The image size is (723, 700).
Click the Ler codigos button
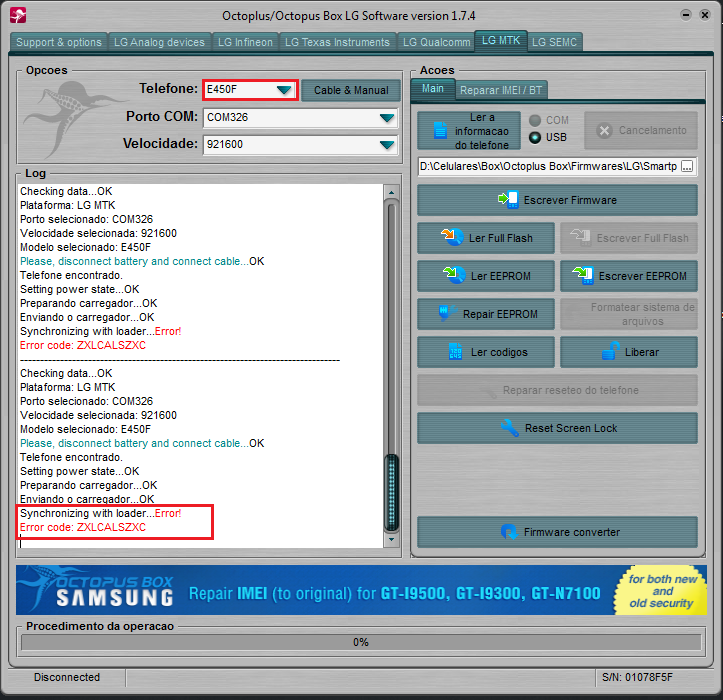tap(486, 352)
